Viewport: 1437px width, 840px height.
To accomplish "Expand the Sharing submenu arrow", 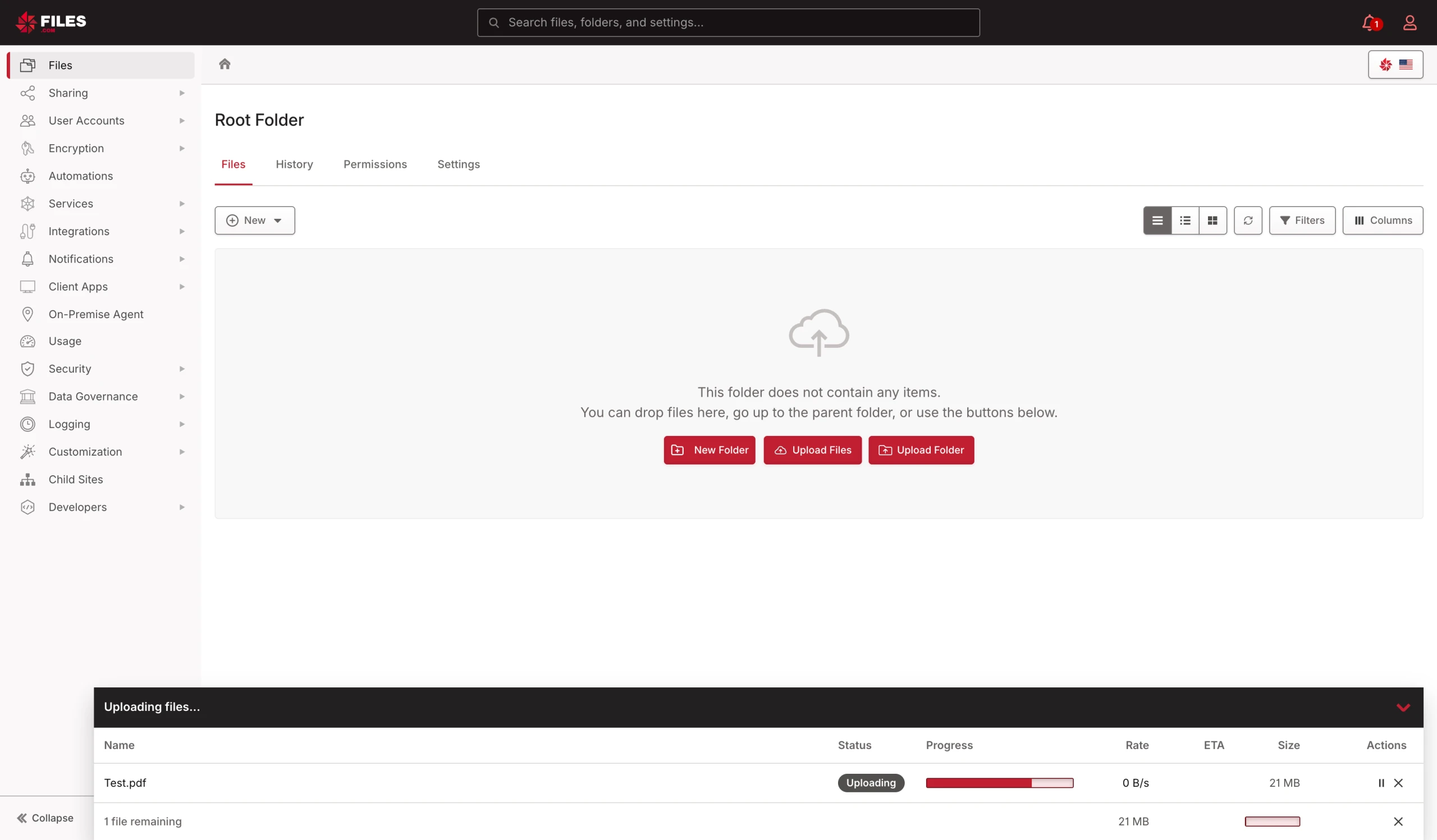I will [182, 93].
